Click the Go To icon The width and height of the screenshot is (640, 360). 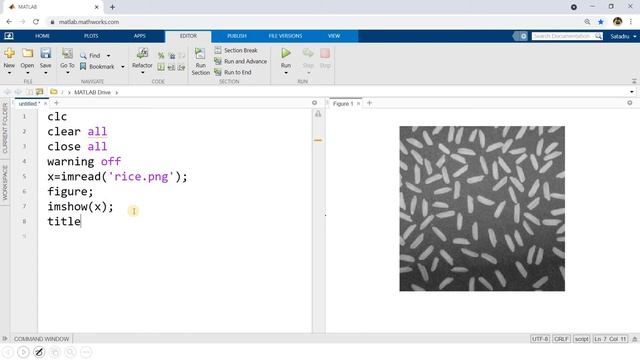67,53
